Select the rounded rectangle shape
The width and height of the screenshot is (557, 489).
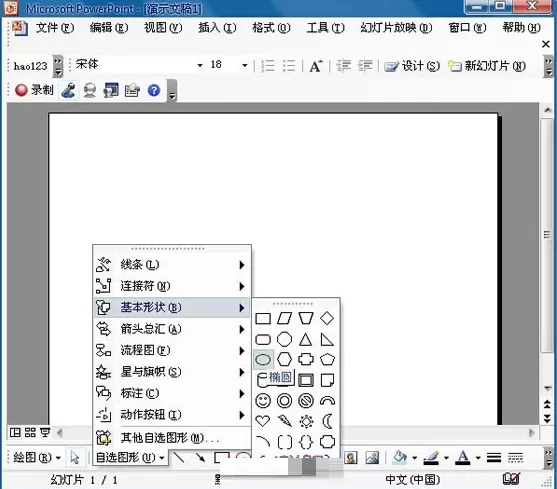pyautogui.click(x=263, y=339)
